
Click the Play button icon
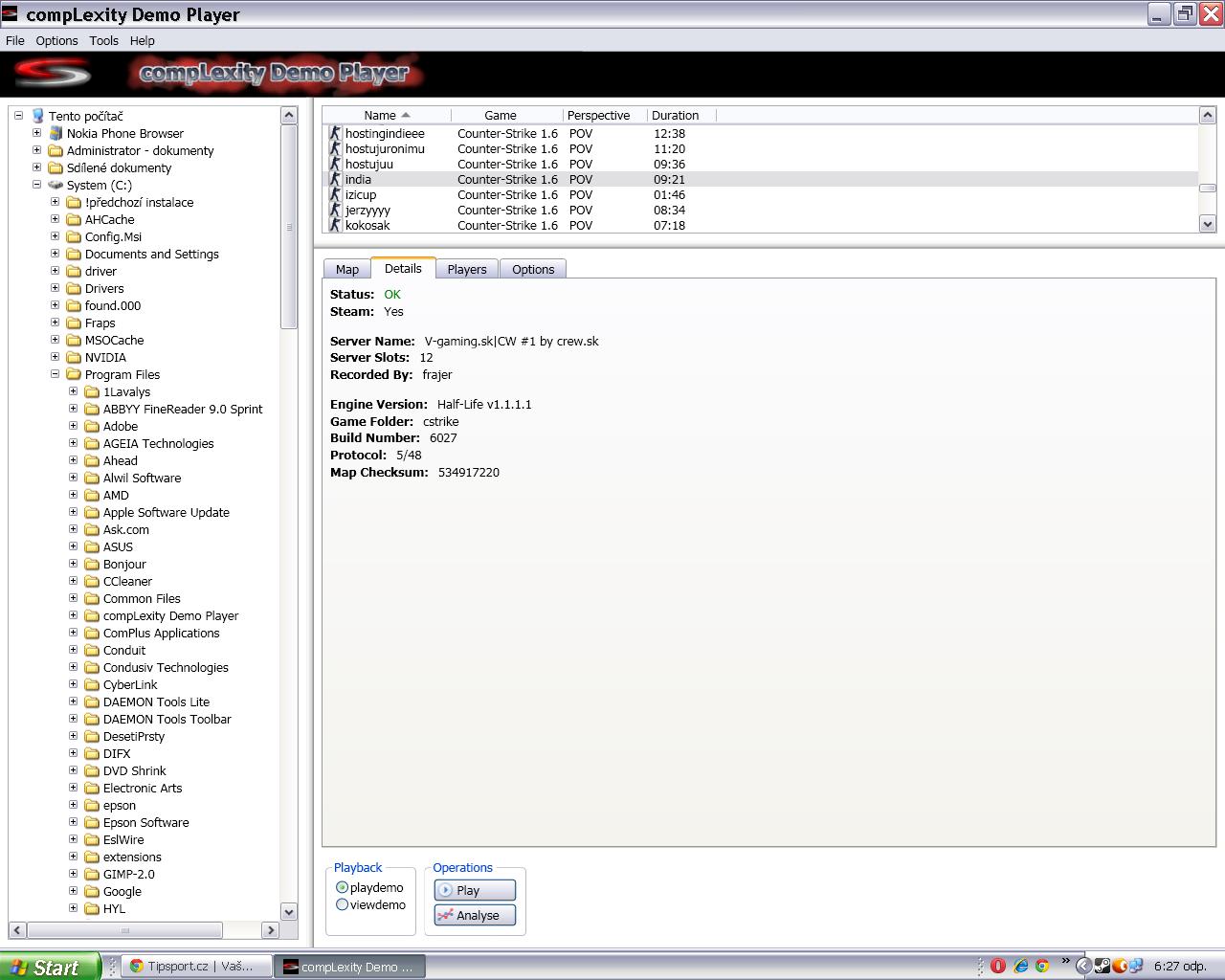coord(445,890)
